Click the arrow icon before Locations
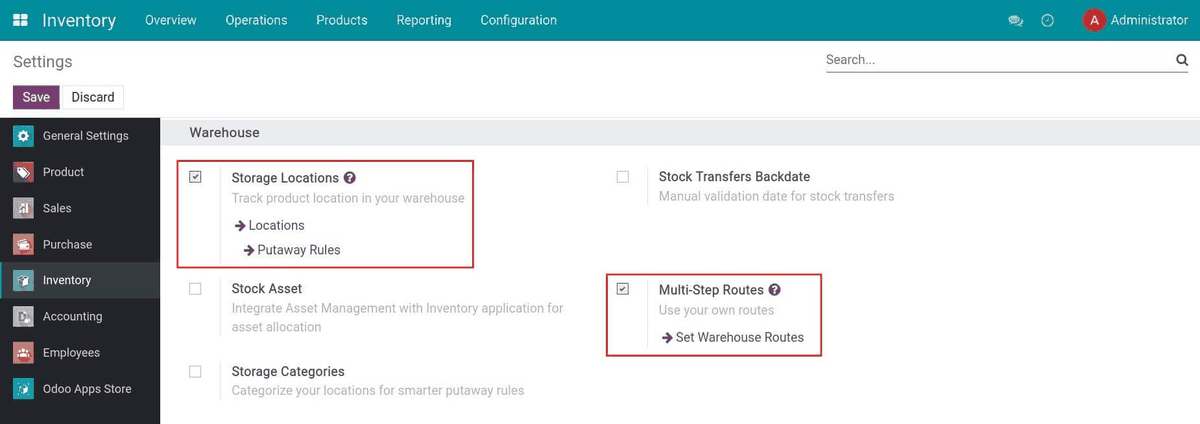Screen dimensions: 1200x424 point(240,226)
